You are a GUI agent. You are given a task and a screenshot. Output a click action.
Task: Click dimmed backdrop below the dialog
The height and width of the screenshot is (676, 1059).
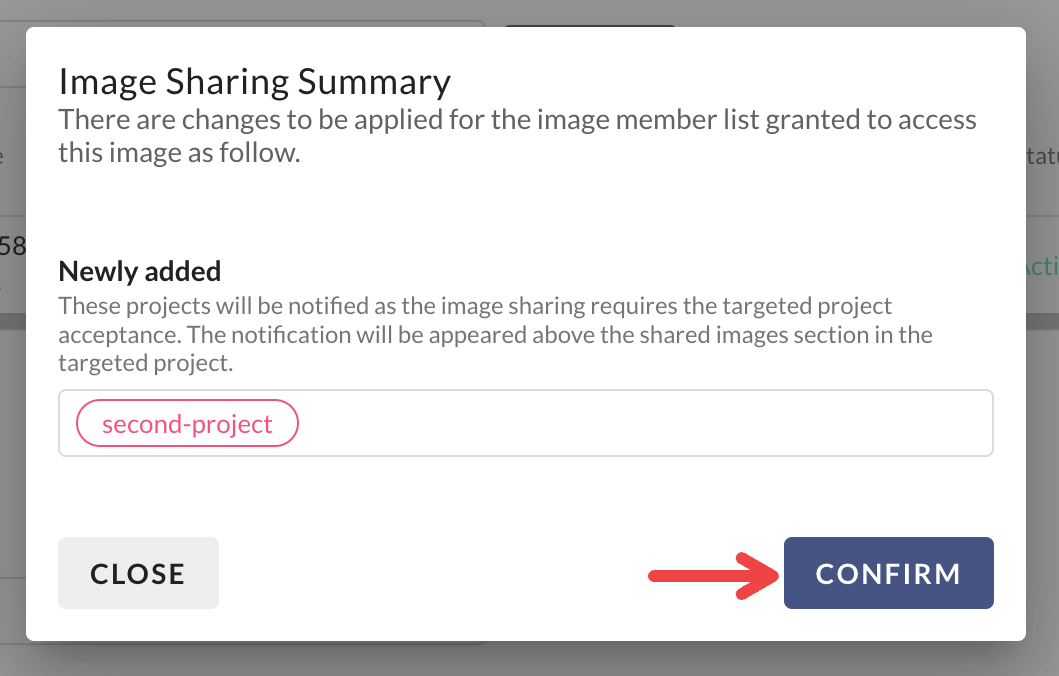[x=530, y=660]
